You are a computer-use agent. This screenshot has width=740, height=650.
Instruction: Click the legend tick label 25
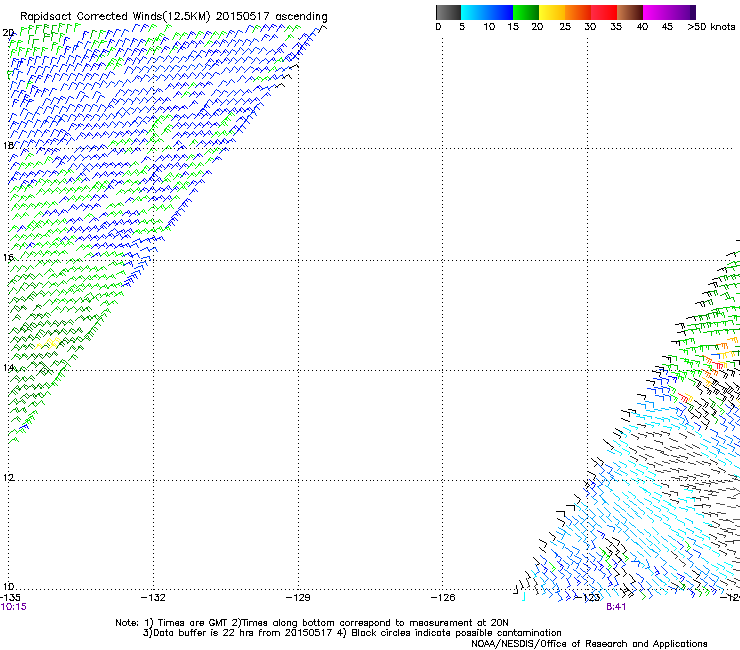point(565,27)
